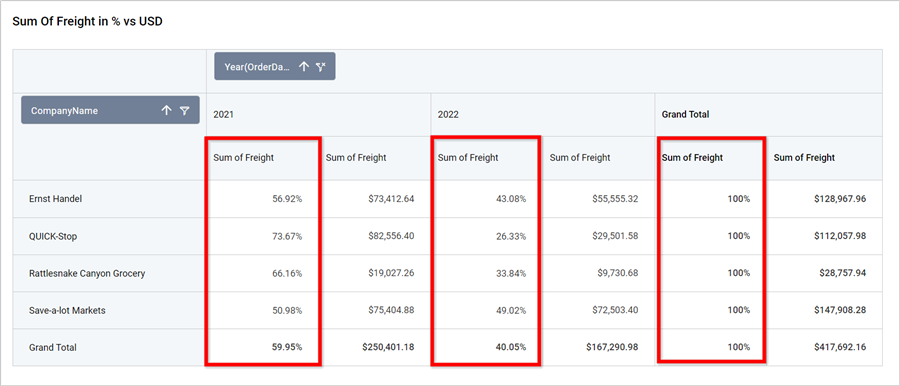Select the CompanyName field button
Viewport: 900px width, 386px height.
(110, 110)
